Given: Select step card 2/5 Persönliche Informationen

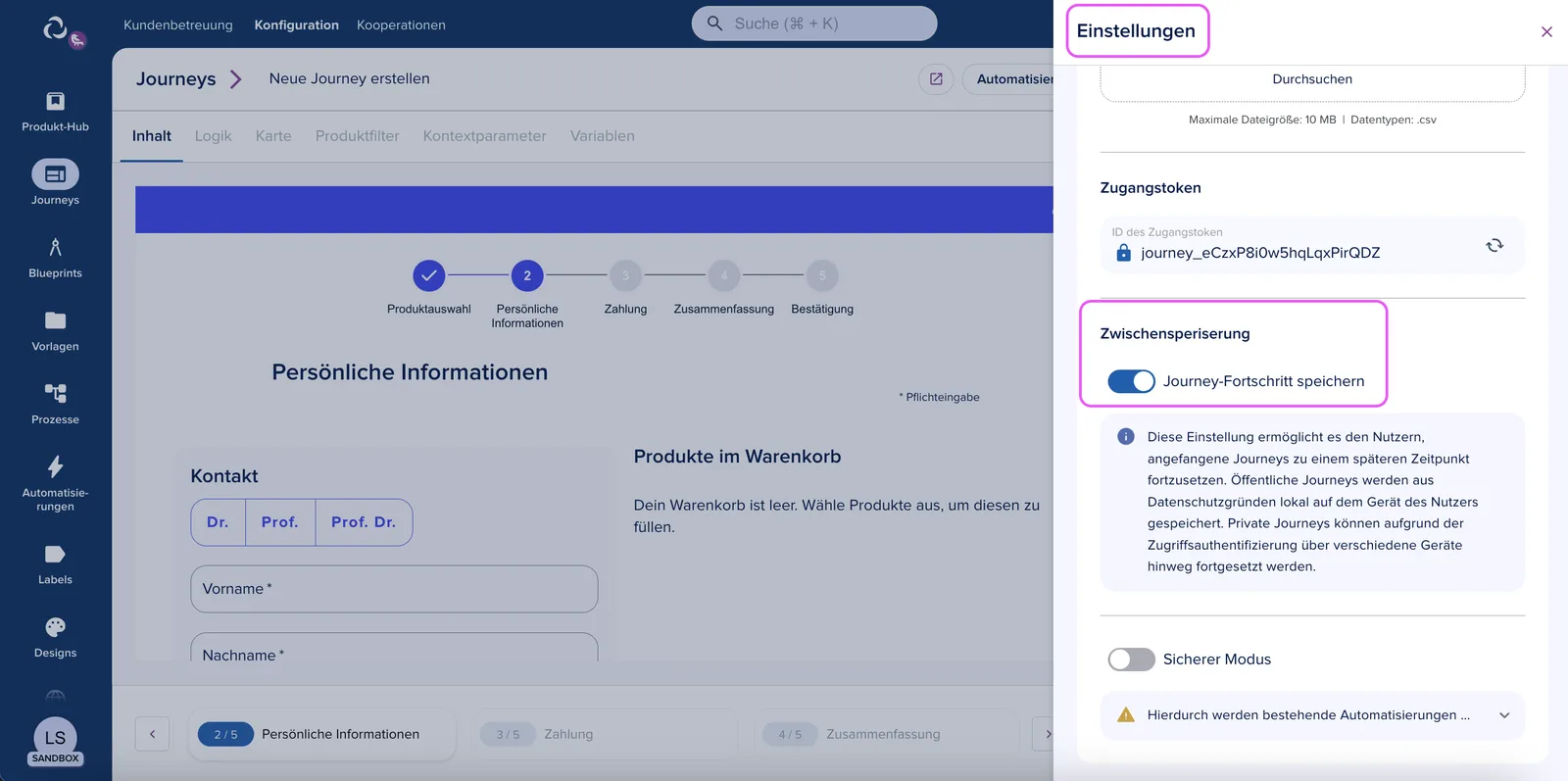Looking at the screenshot, I should coord(322,734).
